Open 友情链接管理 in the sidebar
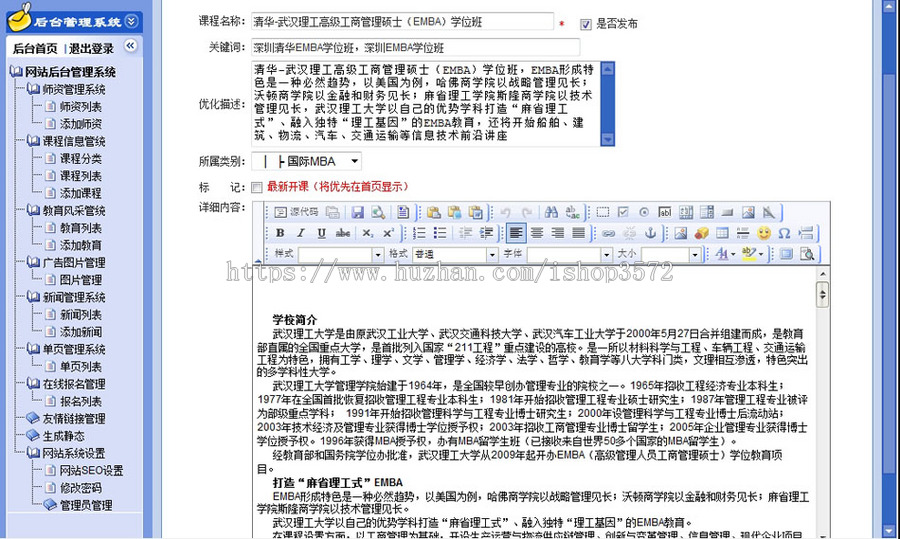This screenshot has width=900, height=539. pyautogui.click(x=74, y=418)
